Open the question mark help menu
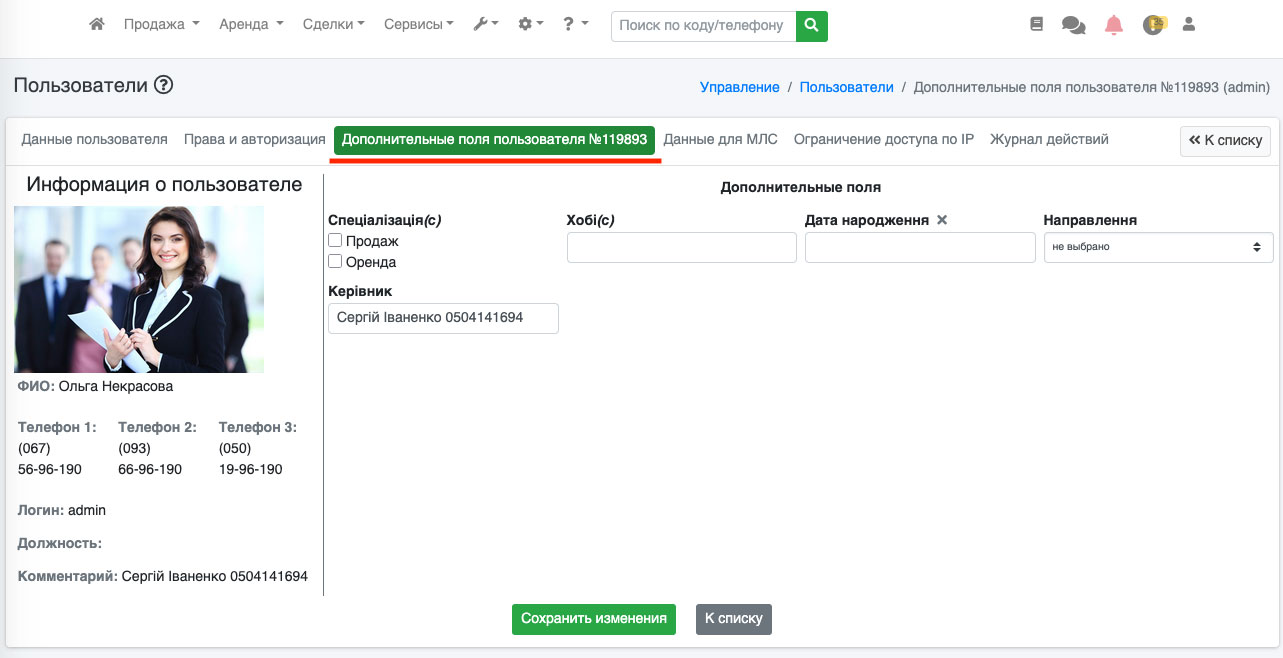Viewport: 1283px width, 658px height. [x=575, y=24]
